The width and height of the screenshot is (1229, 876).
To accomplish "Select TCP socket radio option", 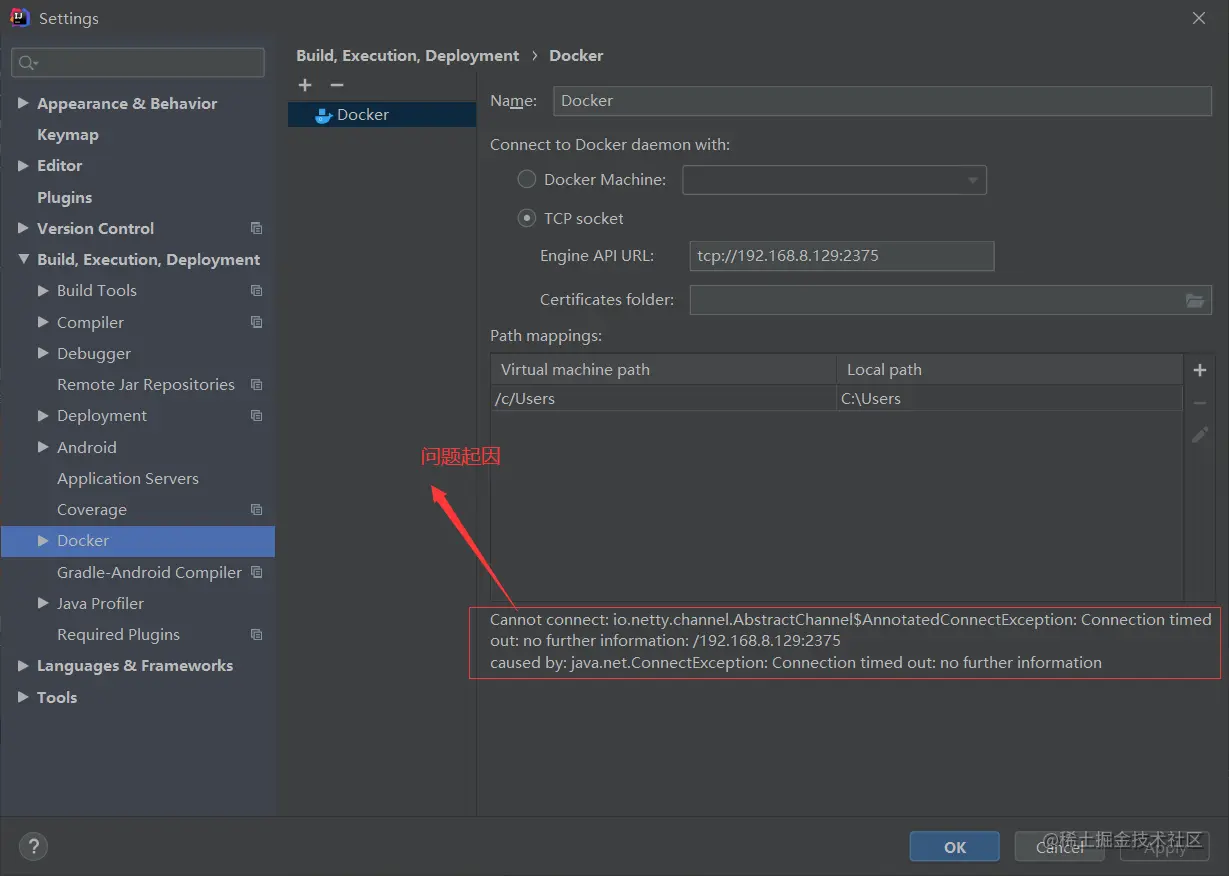I will tap(526, 218).
